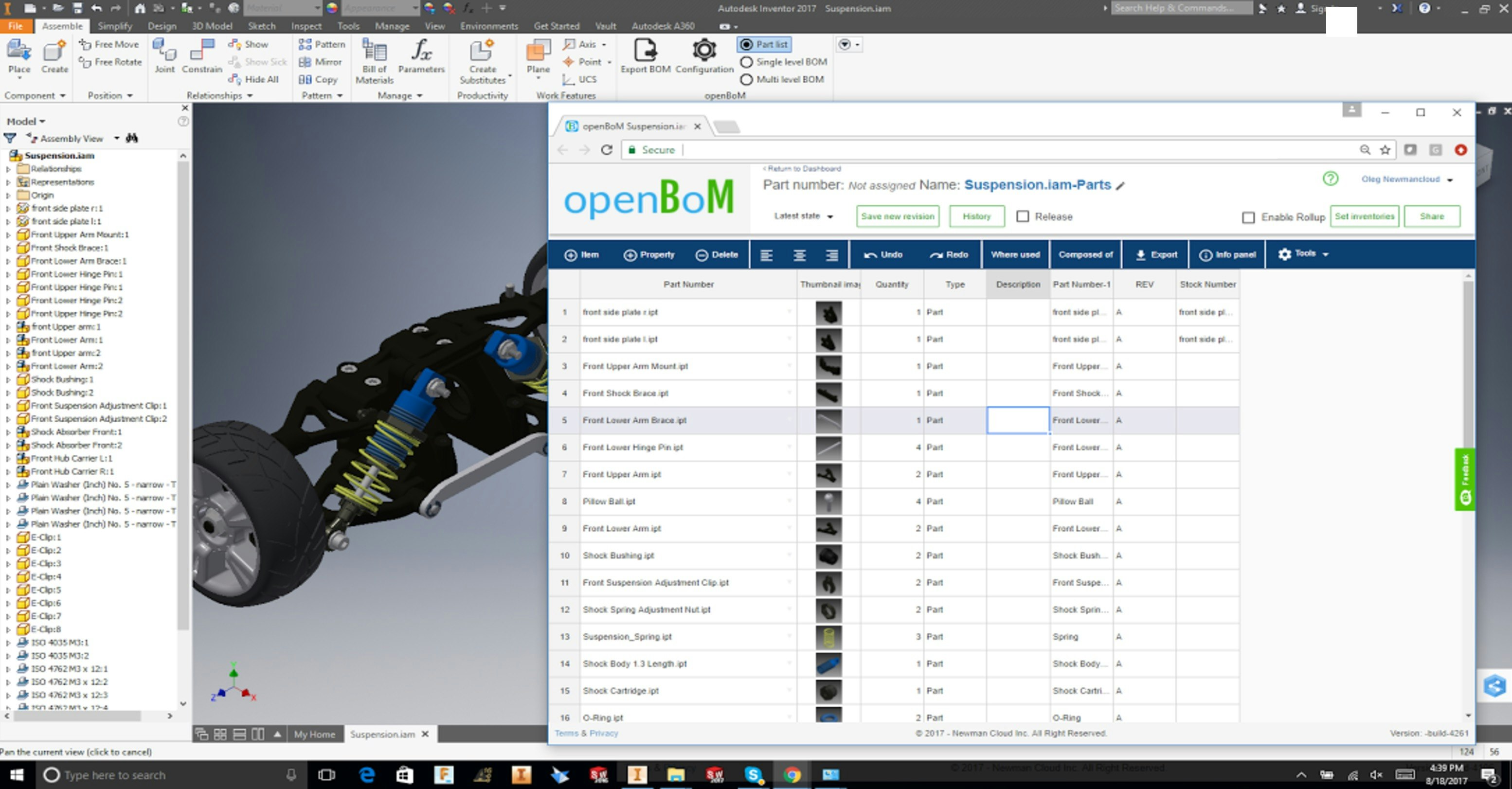Enable the Rollup option

(1248, 216)
